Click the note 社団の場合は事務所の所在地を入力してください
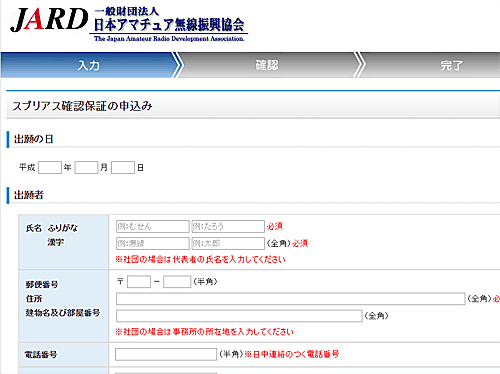The width and height of the screenshot is (500, 374). click(204, 332)
